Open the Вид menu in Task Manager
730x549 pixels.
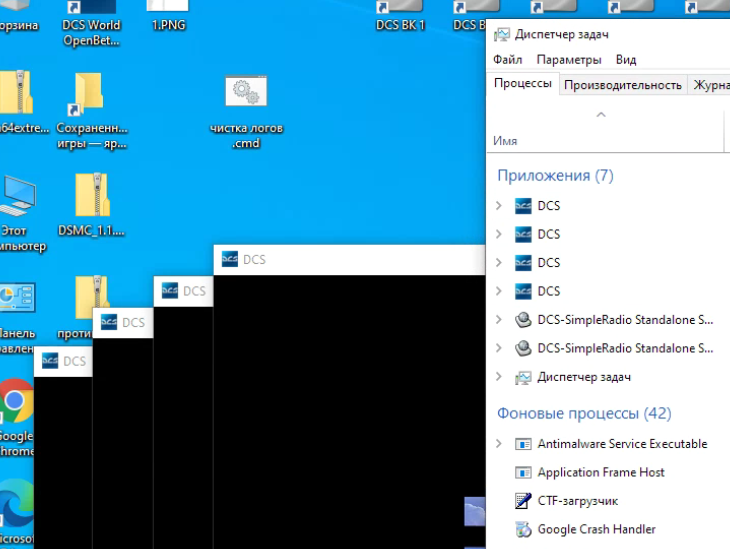pyautogui.click(x=626, y=60)
